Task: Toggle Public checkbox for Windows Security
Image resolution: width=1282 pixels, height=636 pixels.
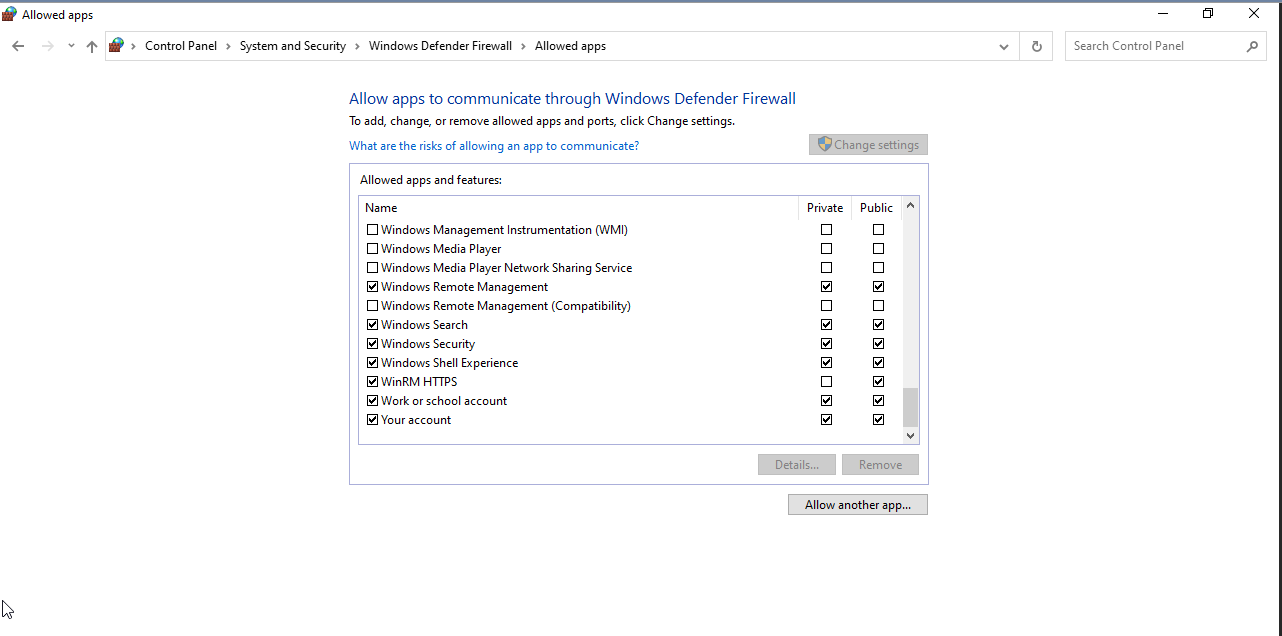Action: tap(878, 344)
